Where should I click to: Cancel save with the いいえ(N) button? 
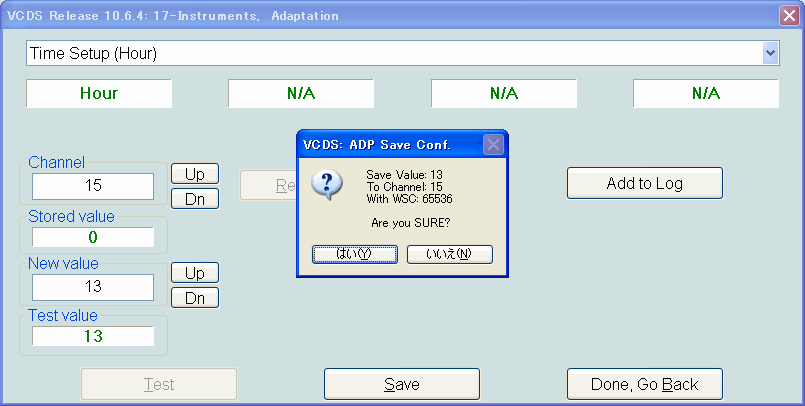[x=450, y=254]
